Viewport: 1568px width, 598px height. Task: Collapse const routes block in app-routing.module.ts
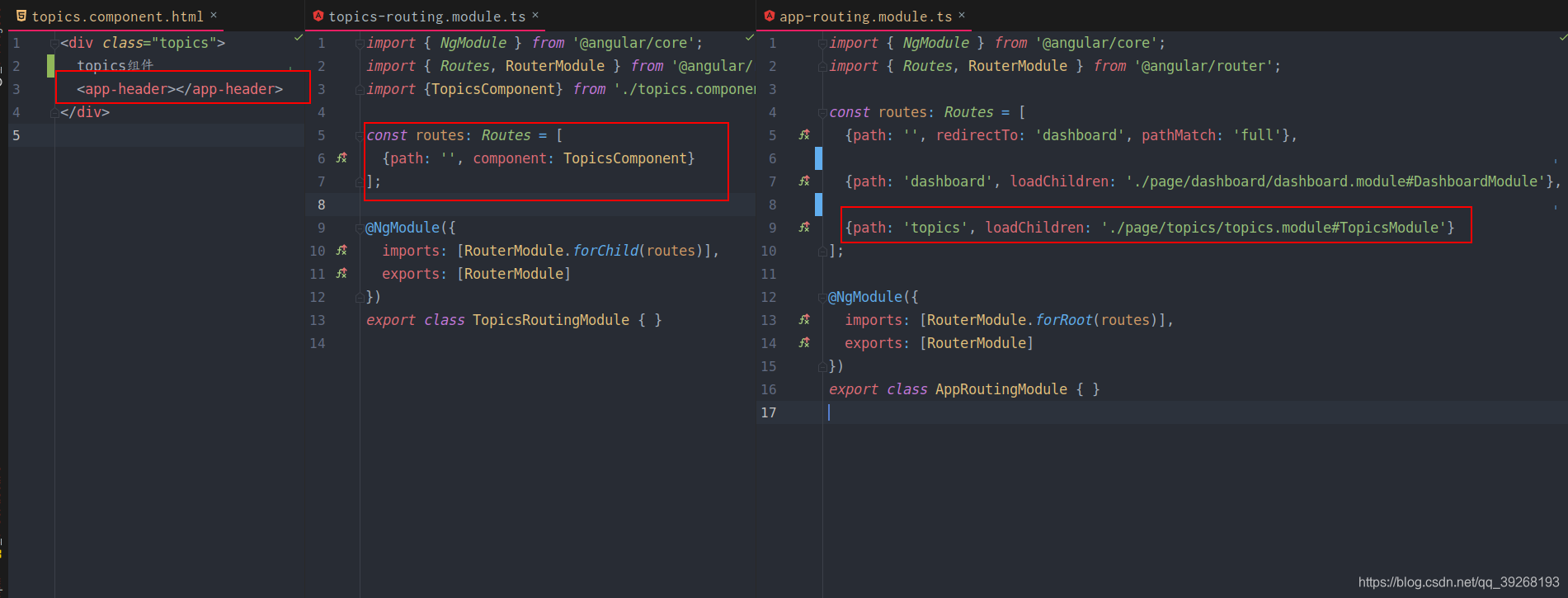click(x=822, y=112)
